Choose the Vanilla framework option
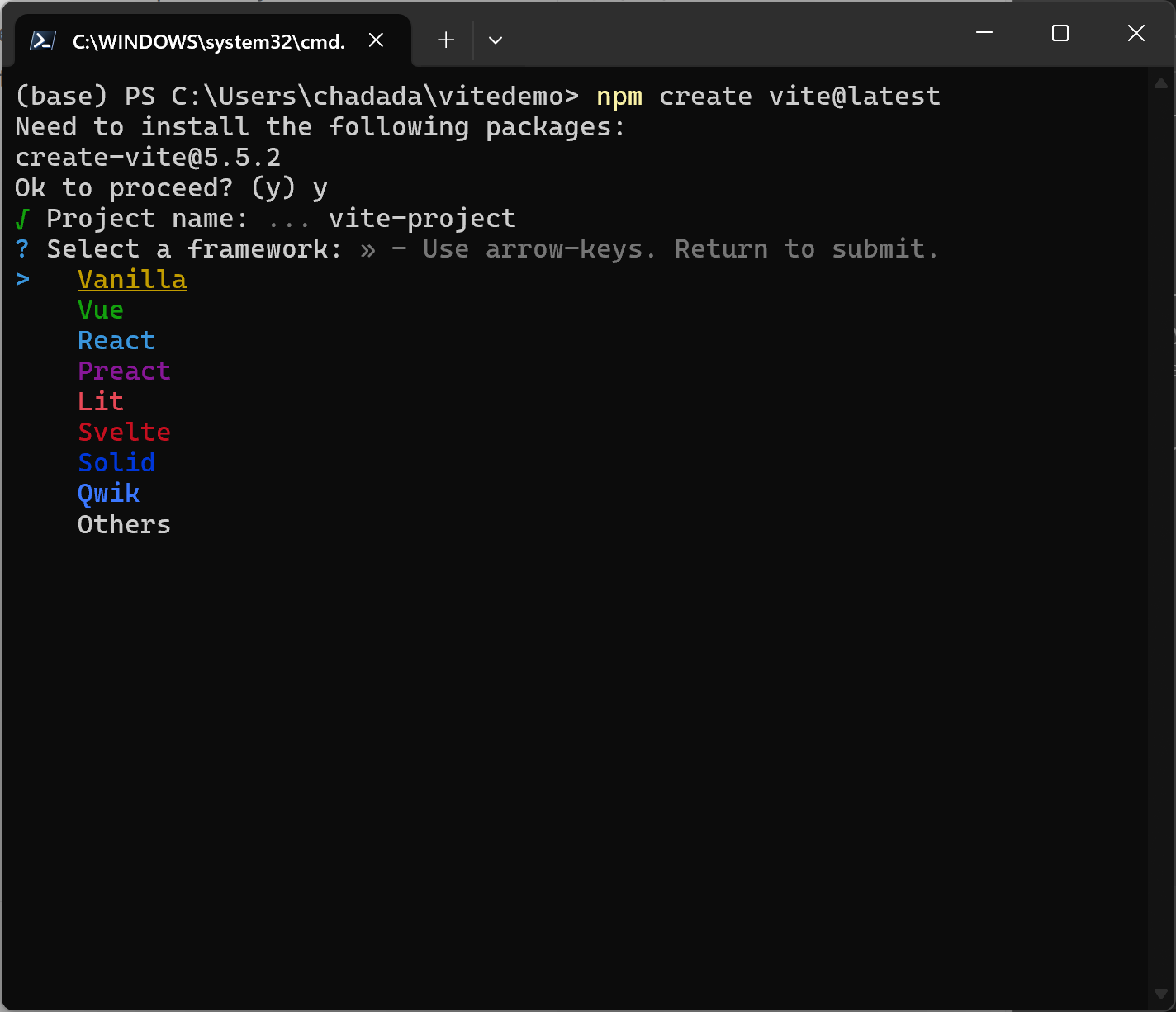 [132, 280]
